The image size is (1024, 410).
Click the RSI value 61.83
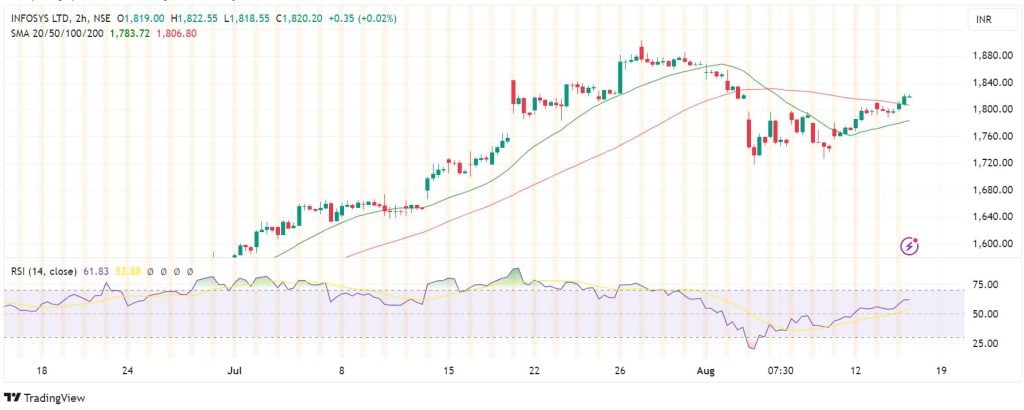tap(95, 271)
